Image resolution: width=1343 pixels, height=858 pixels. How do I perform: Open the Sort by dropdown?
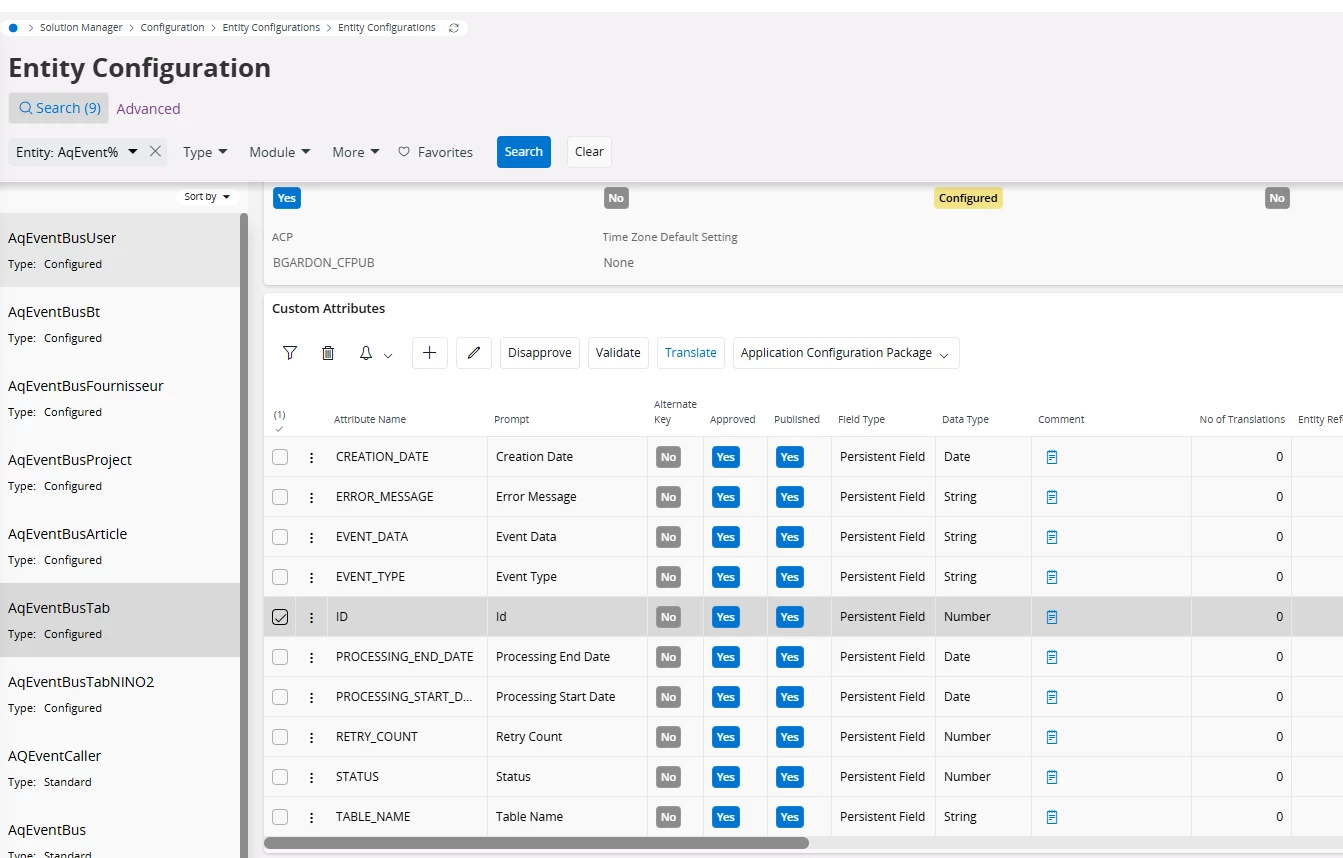click(207, 197)
